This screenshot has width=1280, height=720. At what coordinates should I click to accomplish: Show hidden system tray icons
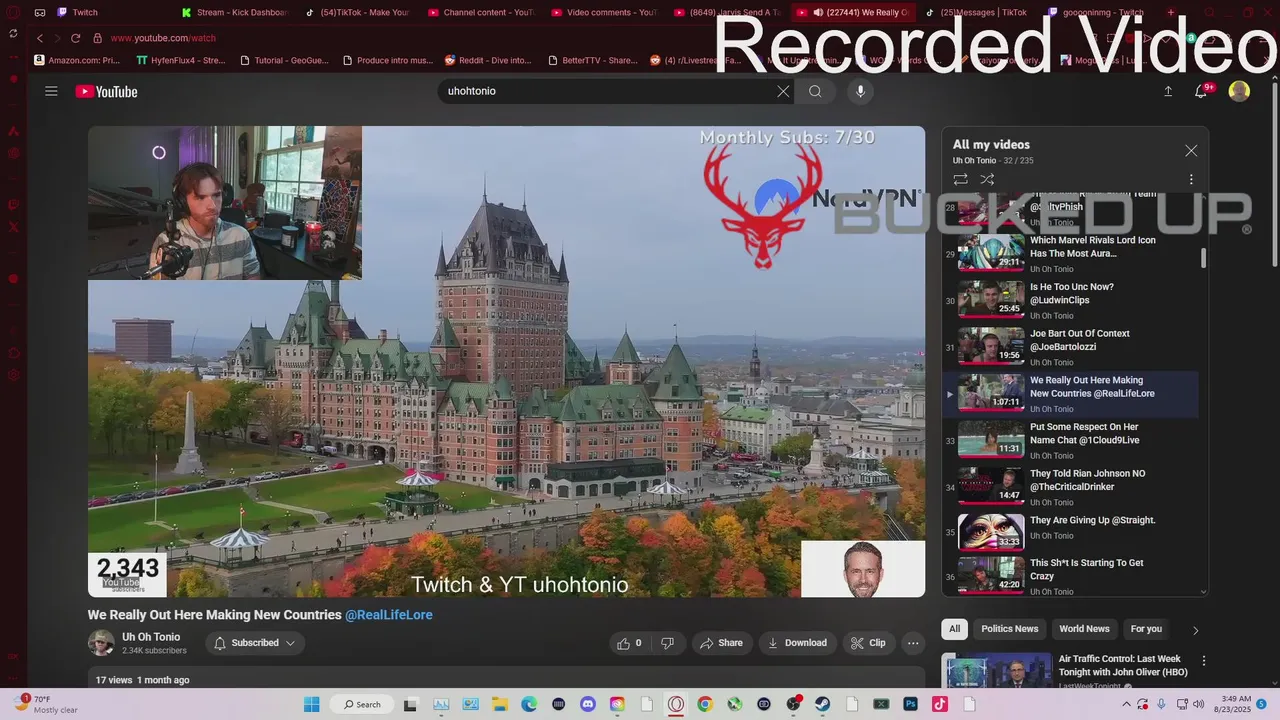pyautogui.click(x=1128, y=704)
